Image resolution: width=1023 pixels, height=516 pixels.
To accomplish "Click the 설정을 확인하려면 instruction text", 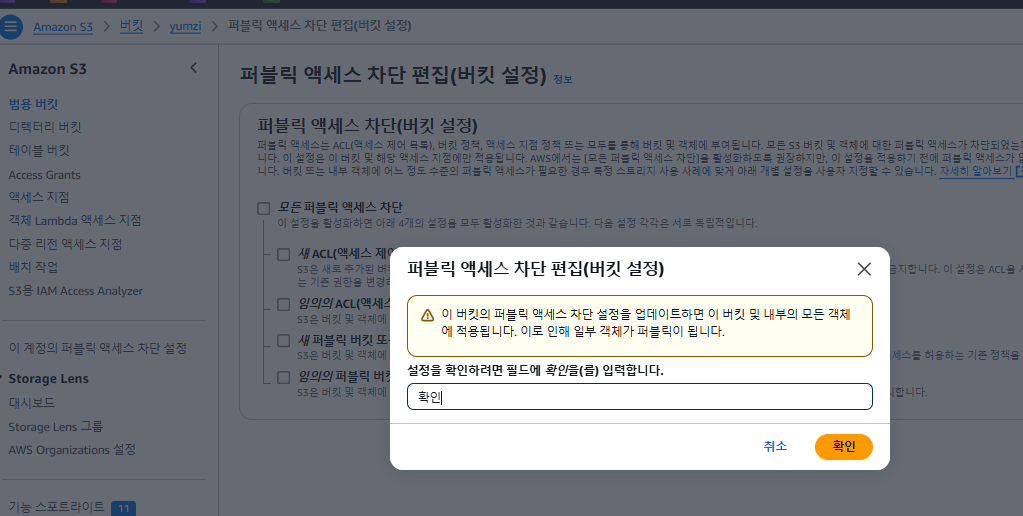I will coord(535,371).
